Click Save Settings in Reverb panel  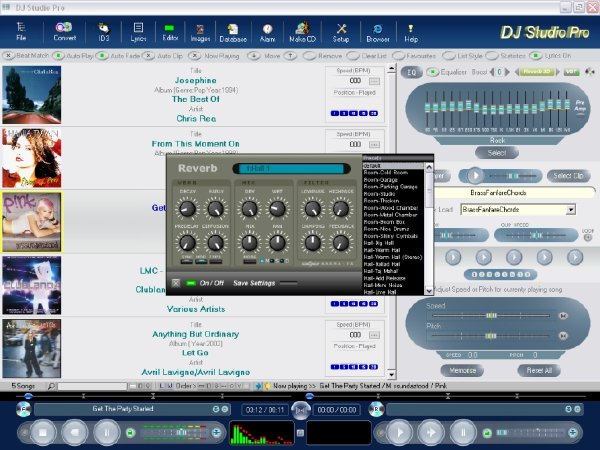click(254, 283)
